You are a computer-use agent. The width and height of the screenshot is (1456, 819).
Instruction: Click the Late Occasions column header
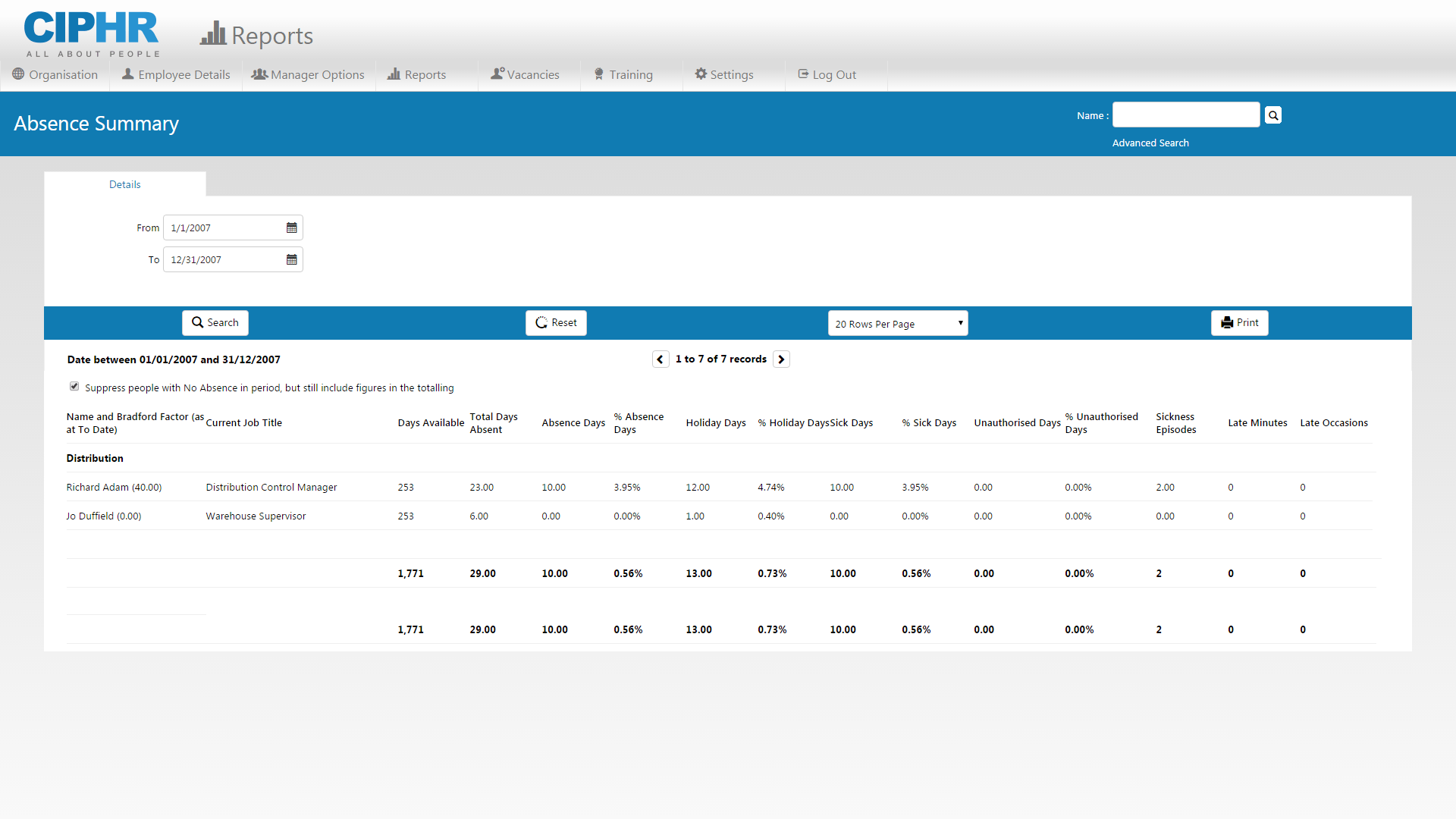(1334, 423)
